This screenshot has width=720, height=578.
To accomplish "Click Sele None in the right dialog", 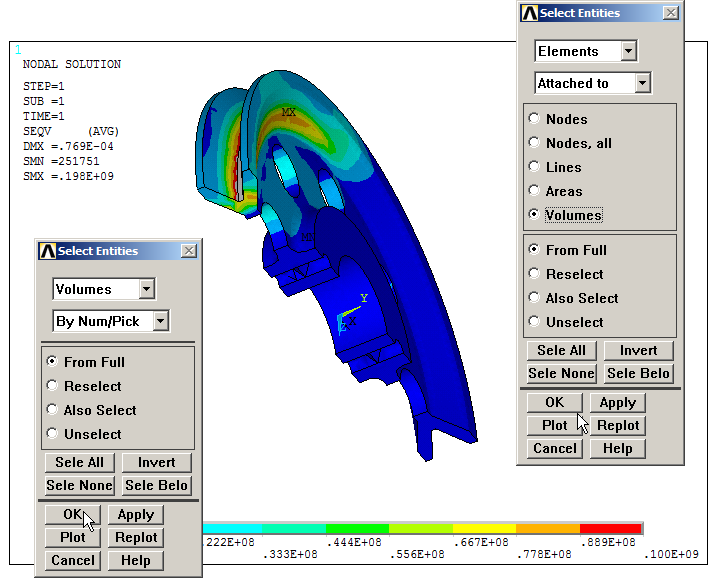I will tap(561, 373).
